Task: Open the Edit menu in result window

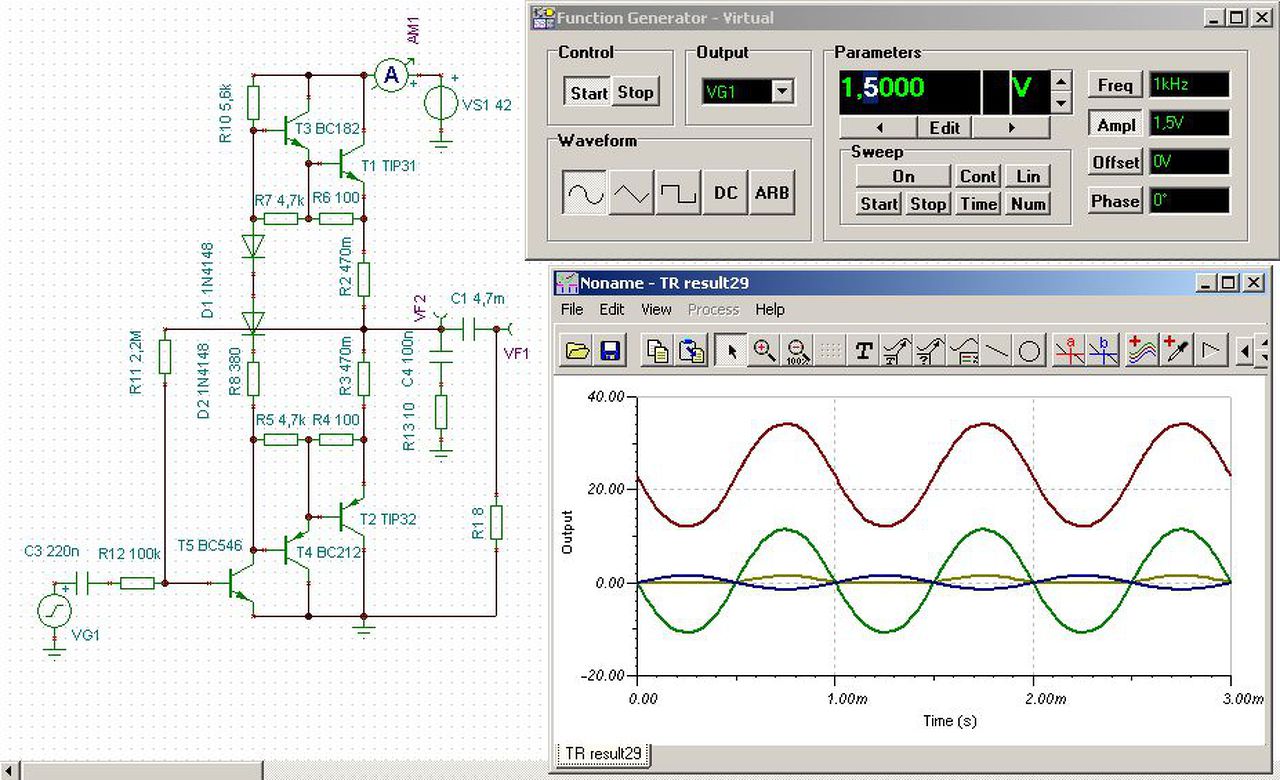Action: 612,310
